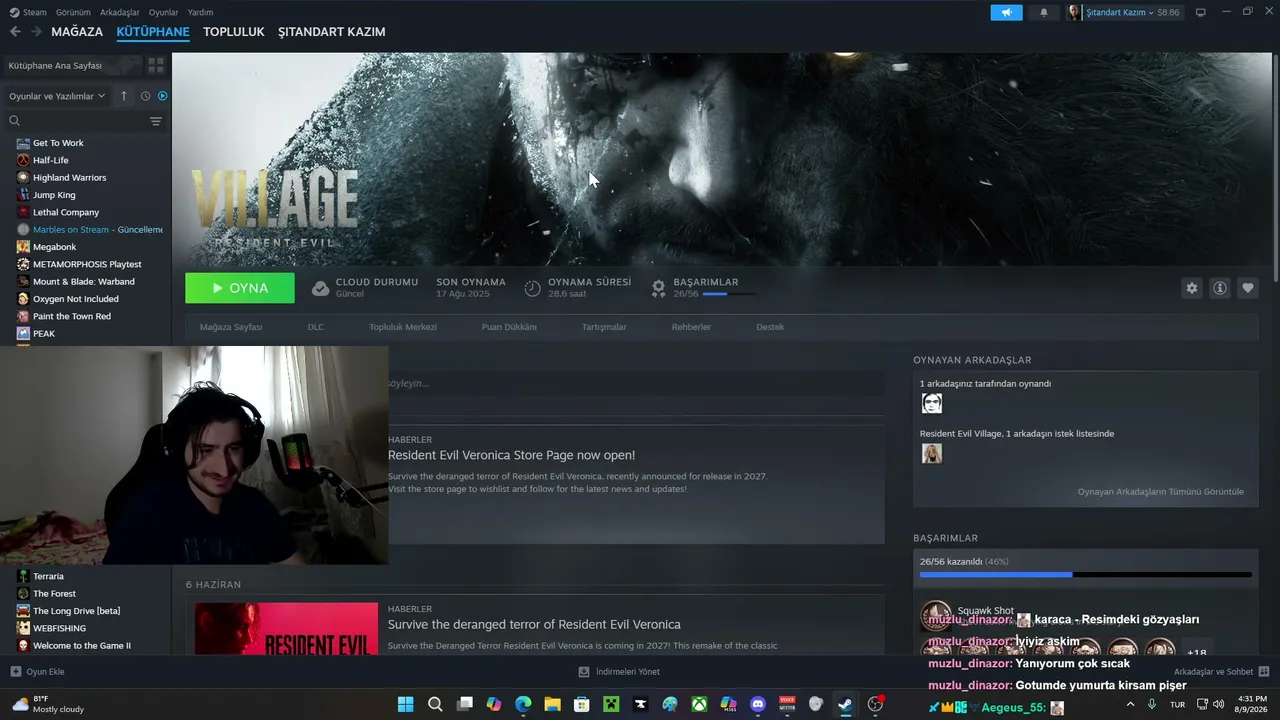
Task: Click the cloud status icon
Action: [x=320, y=288]
